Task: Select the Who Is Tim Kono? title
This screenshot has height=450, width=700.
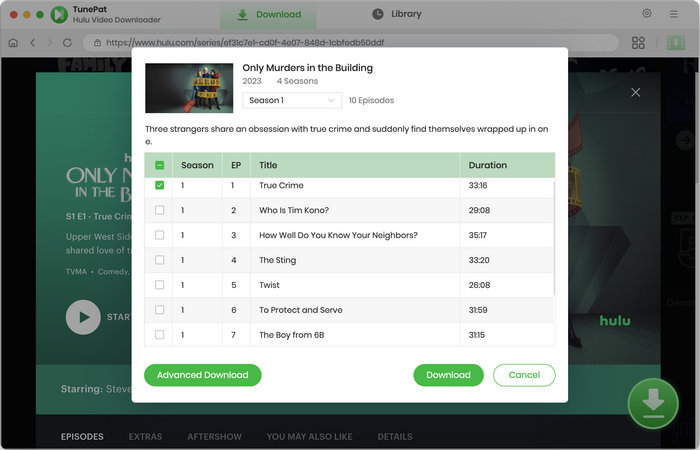Action: pyautogui.click(x=294, y=210)
